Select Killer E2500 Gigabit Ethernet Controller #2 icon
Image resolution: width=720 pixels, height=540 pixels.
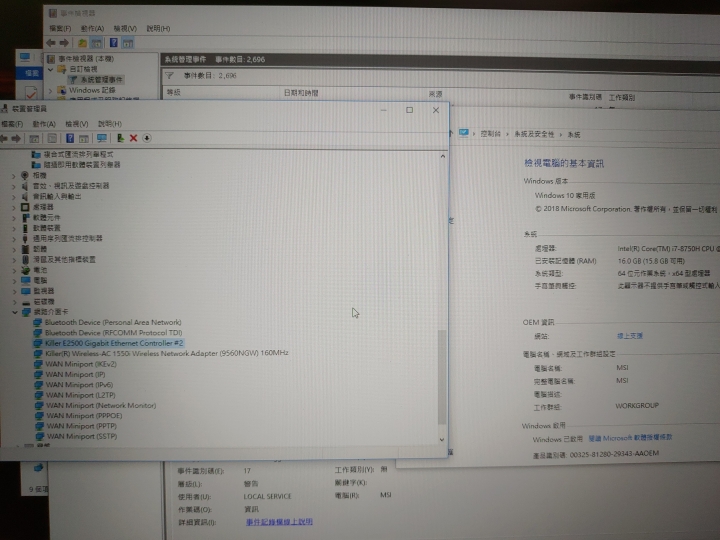pos(38,343)
